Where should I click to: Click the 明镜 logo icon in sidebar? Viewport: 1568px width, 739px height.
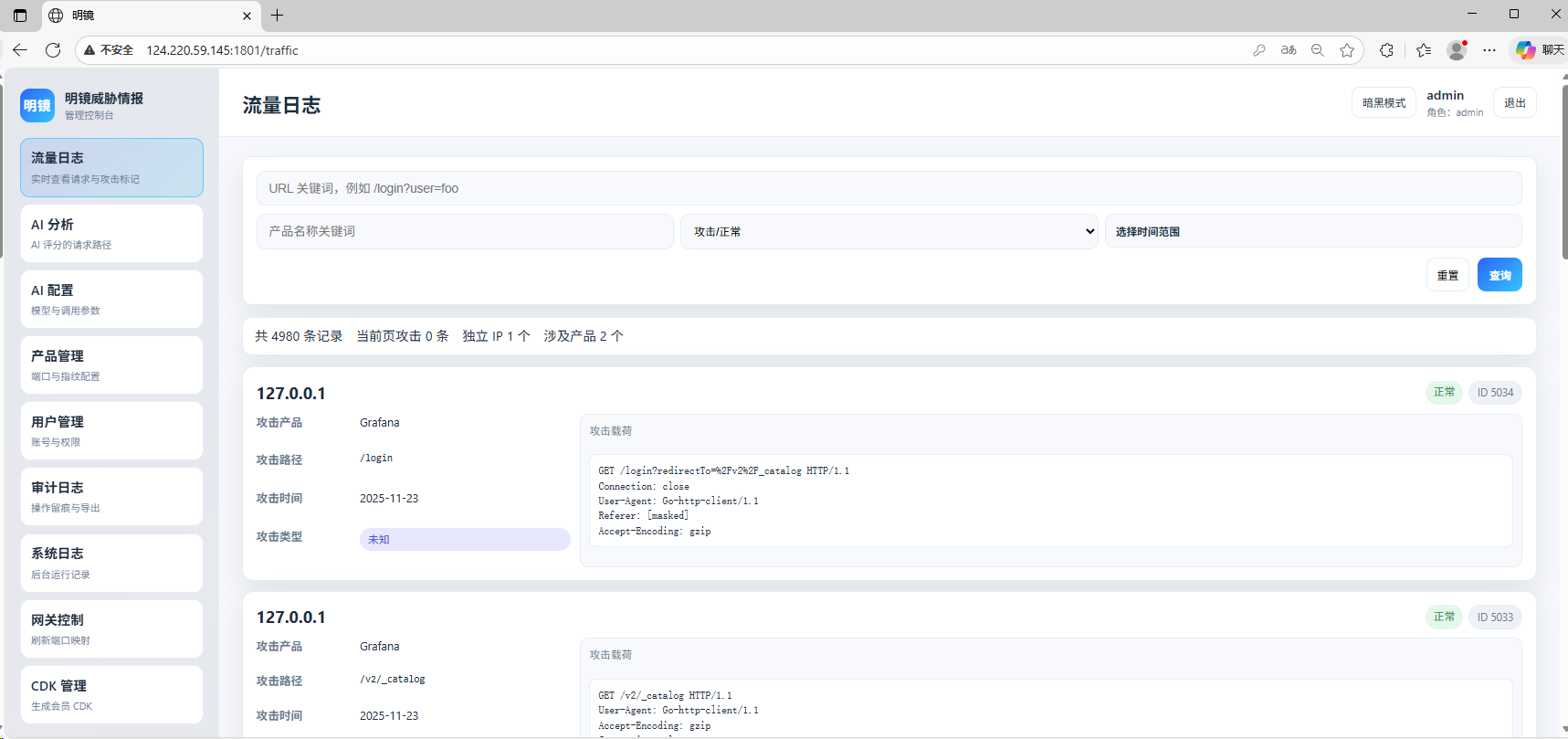coord(37,105)
